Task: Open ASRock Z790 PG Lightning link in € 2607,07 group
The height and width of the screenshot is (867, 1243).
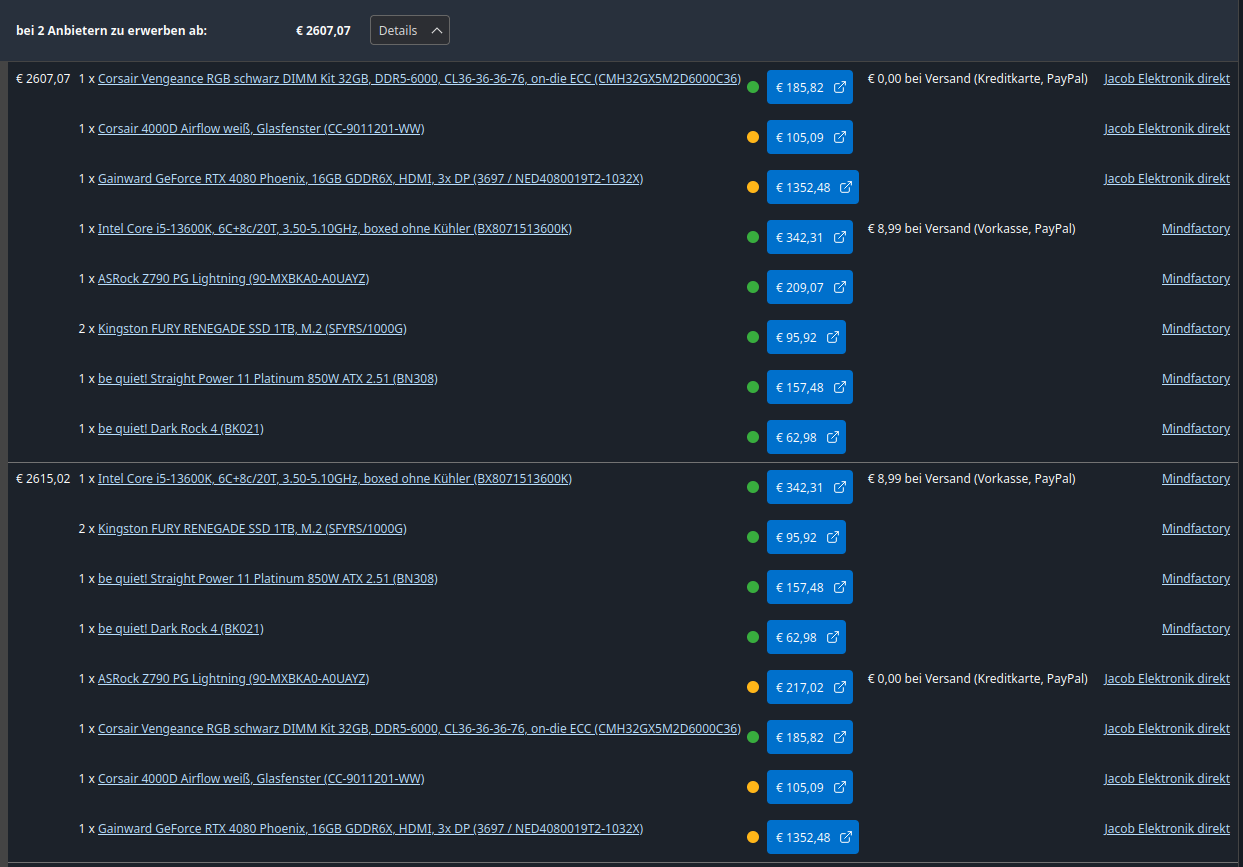Action: point(233,279)
